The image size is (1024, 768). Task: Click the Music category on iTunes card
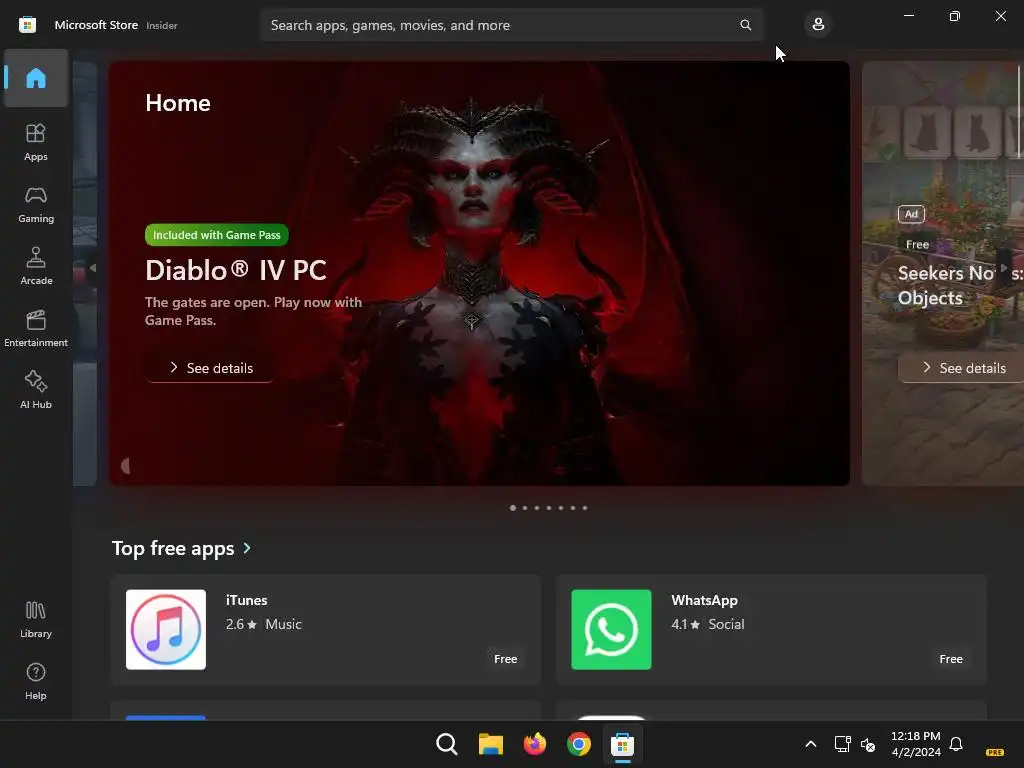(x=283, y=624)
